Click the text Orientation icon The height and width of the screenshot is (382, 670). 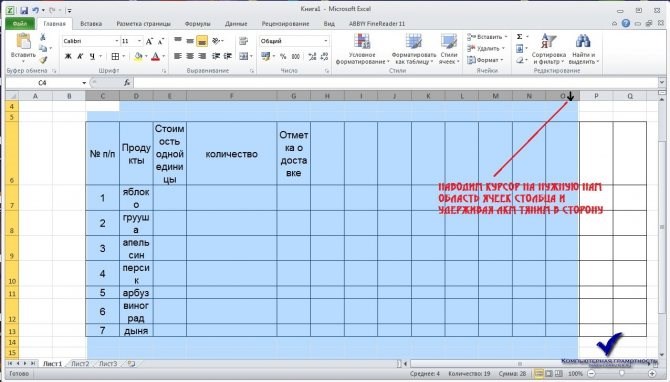(x=216, y=41)
